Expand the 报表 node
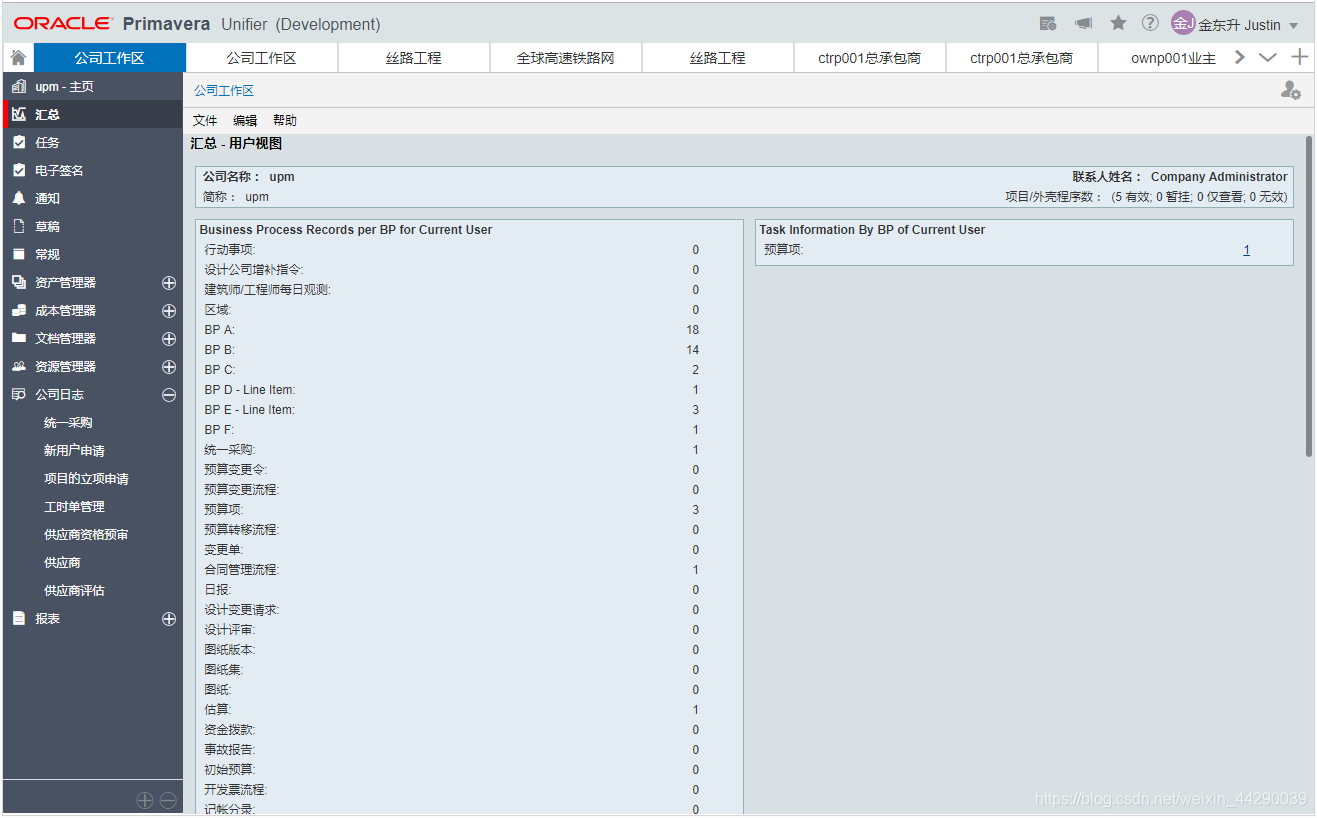This screenshot has width=1317, height=818. click(x=169, y=619)
